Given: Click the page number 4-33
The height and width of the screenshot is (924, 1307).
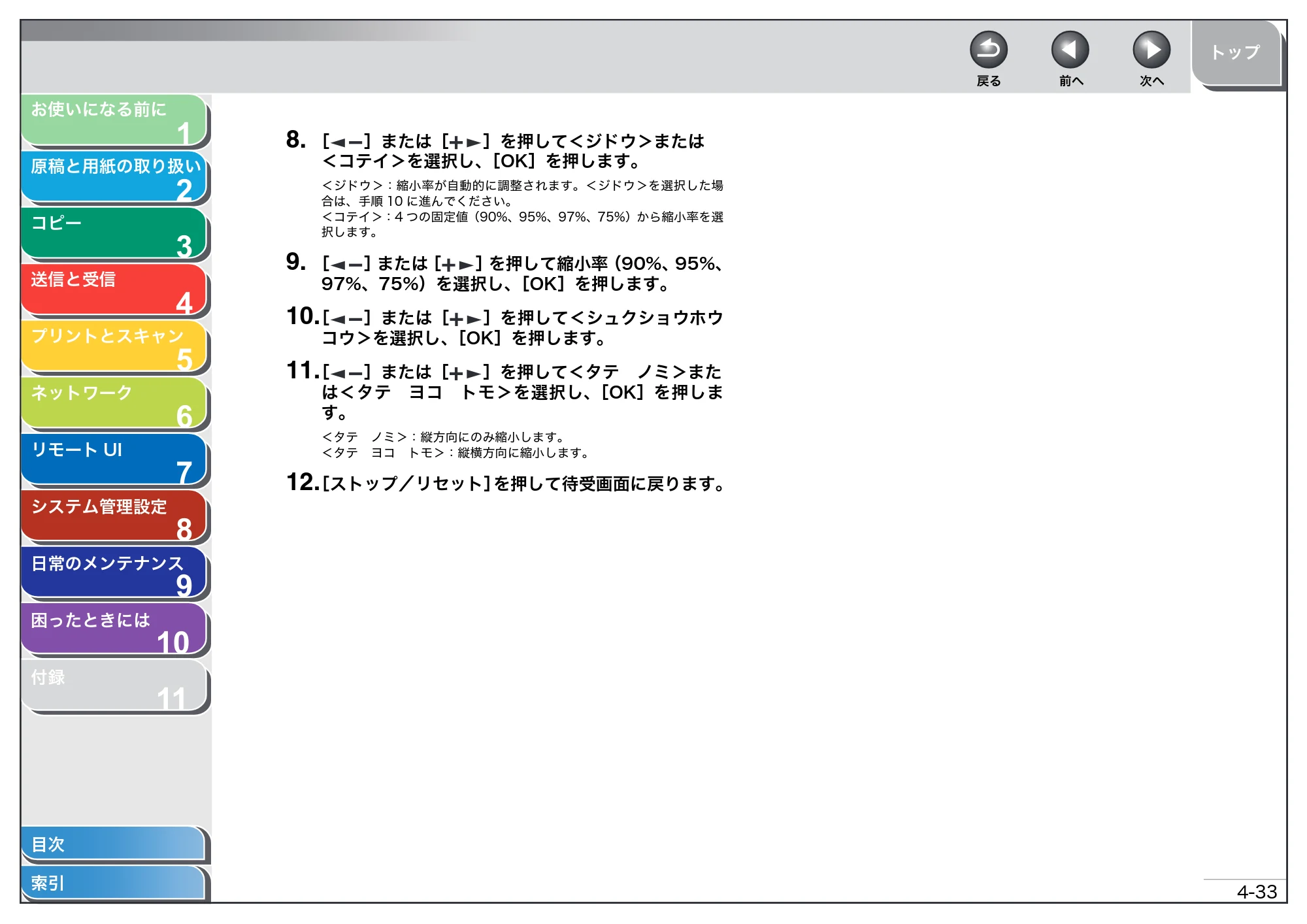Looking at the screenshot, I should click(1256, 892).
